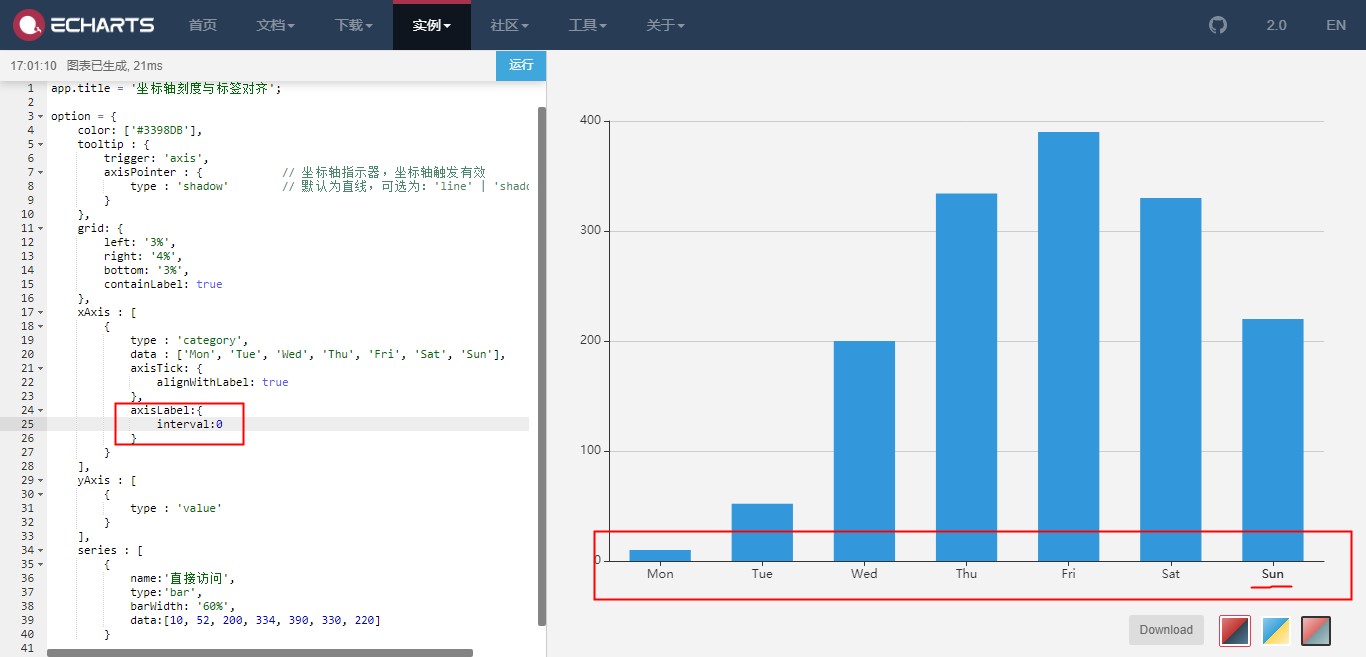Screen dimensions: 1366x657
Task: Click the 'Sun' x-axis label
Action: coord(1272,574)
